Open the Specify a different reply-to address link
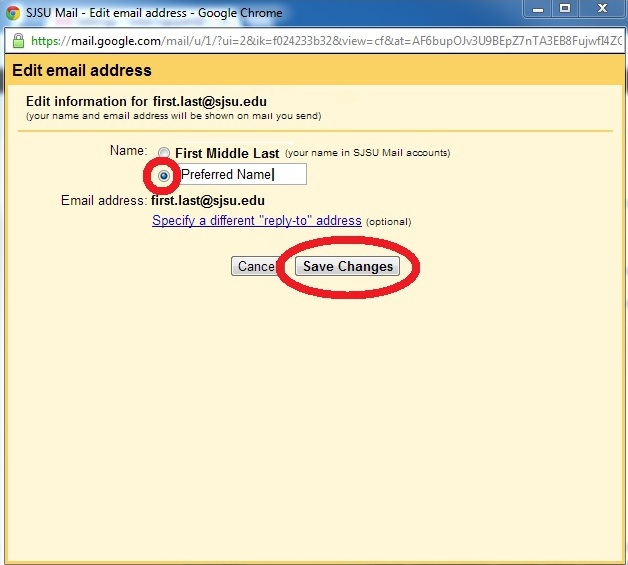 pyautogui.click(x=256, y=220)
